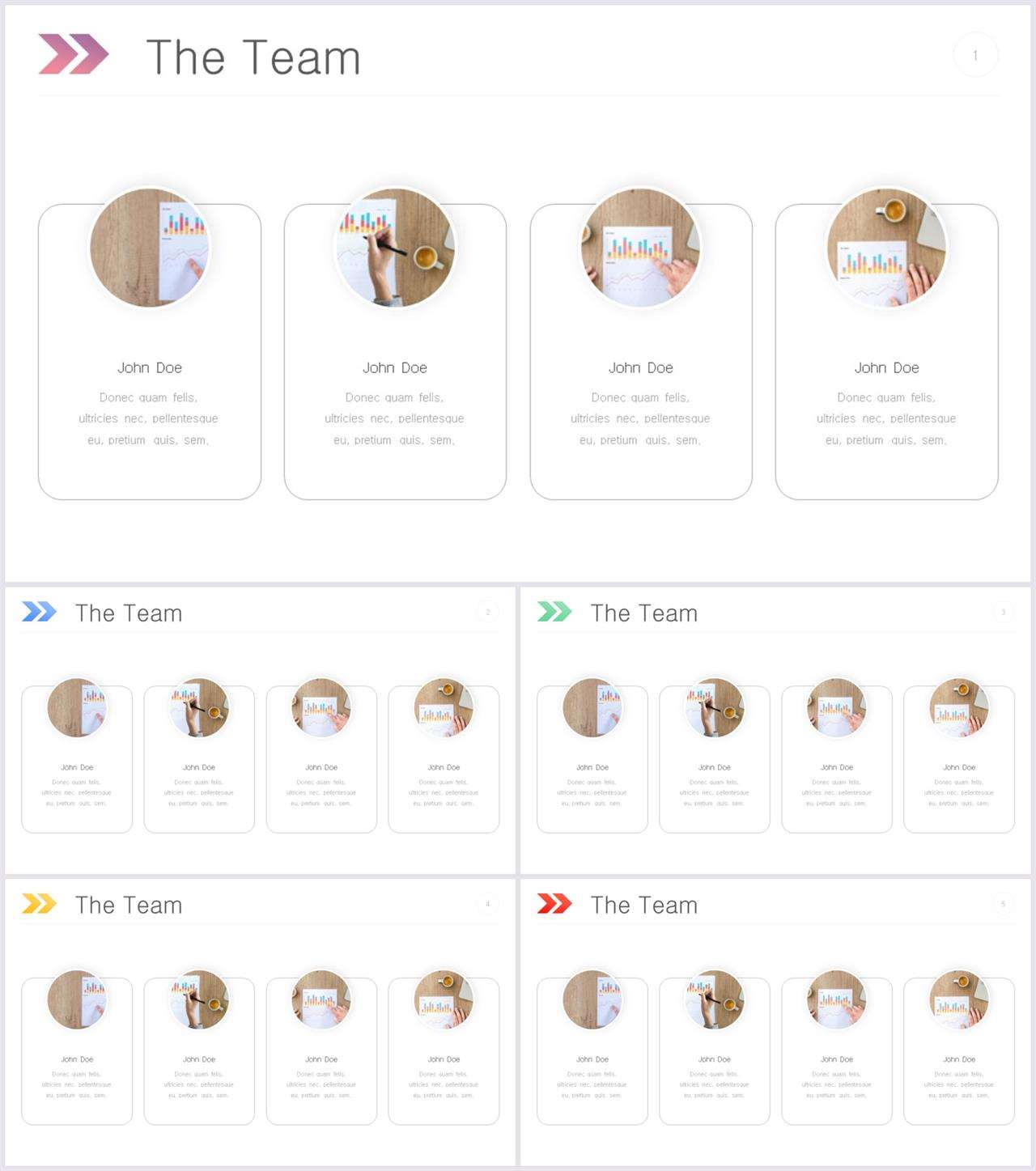
Task: Click "The Team" title on red slide
Action: (x=644, y=905)
